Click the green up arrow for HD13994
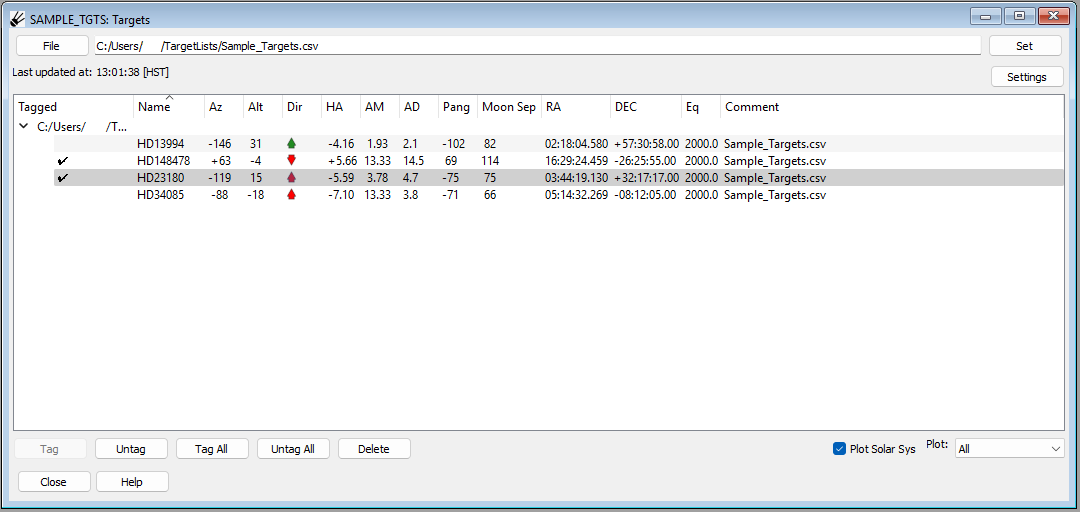 point(291,144)
